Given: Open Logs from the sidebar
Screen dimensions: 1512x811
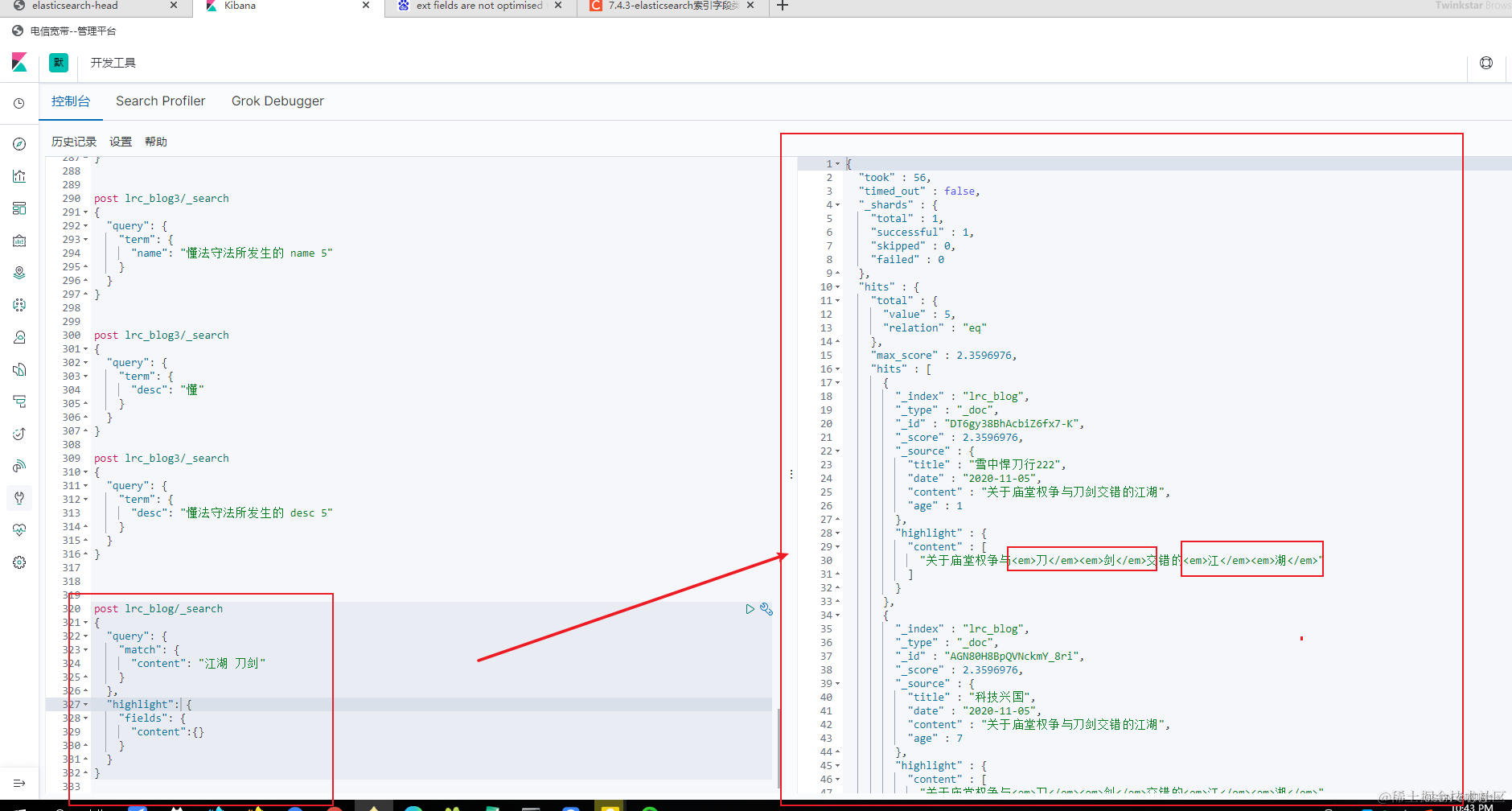Looking at the screenshot, I should click(x=19, y=369).
